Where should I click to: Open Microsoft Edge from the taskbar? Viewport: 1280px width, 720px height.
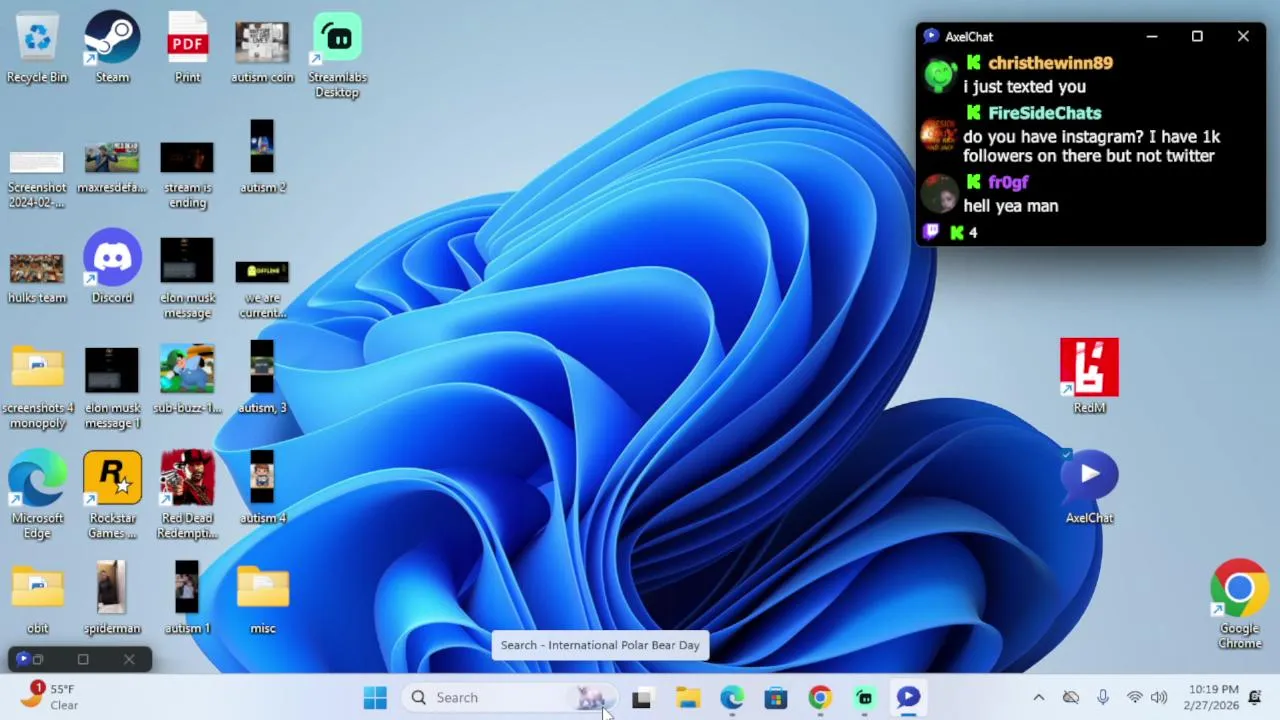coord(732,698)
